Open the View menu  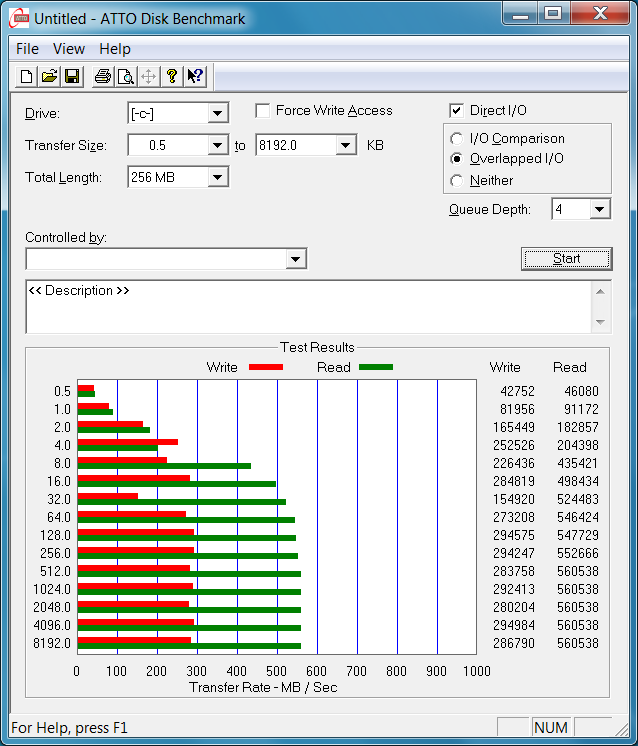(69, 49)
